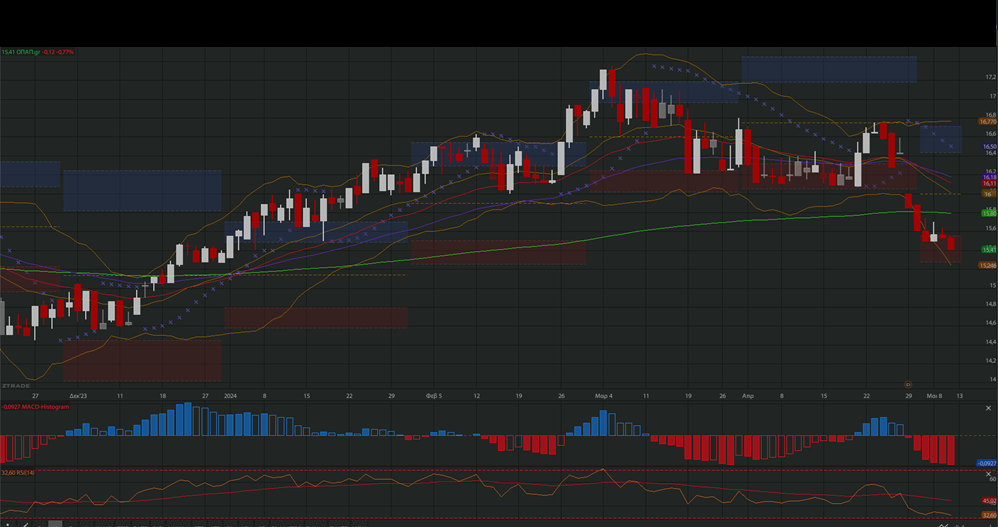The width and height of the screenshot is (998, 527).
Task: Click the 16,8 price axis label
Action: tap(990, 115)
